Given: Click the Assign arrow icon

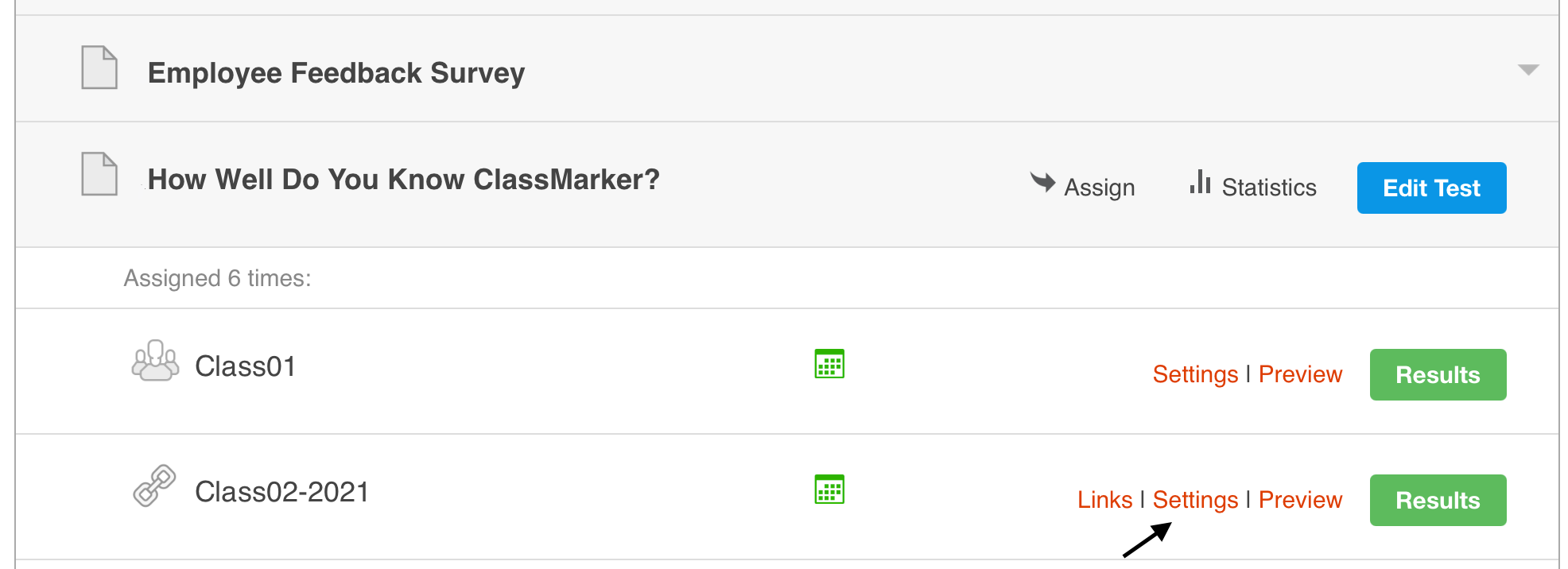Looking at the screenshot, I should click(x=1042, y=182).
